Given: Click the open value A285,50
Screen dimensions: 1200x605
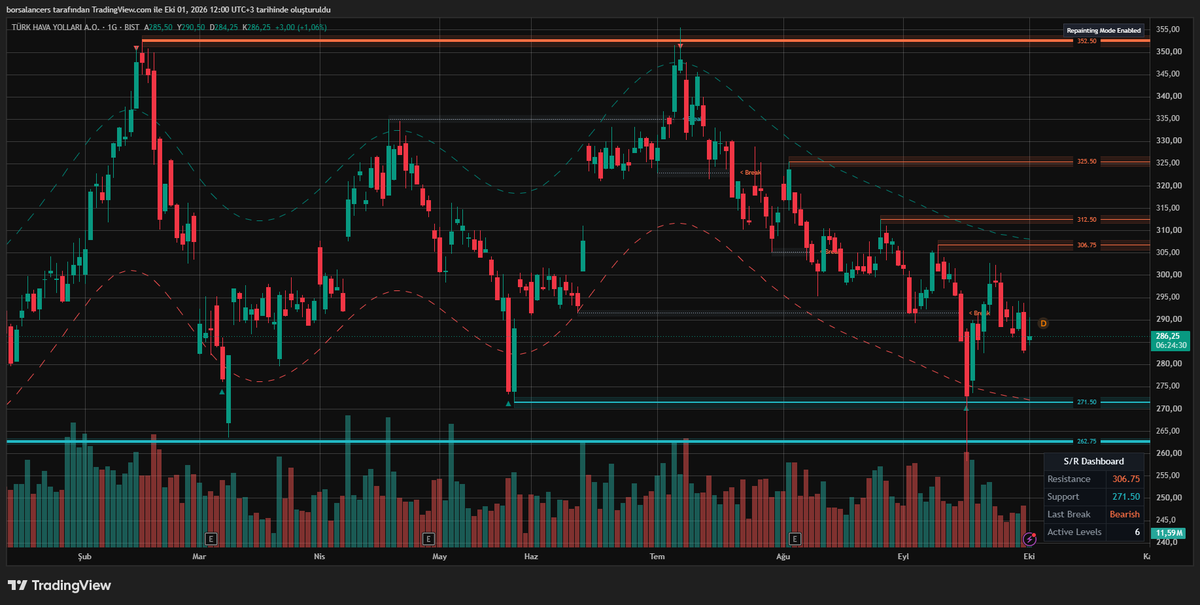Looking at the screenshot, I should [156, 28].
